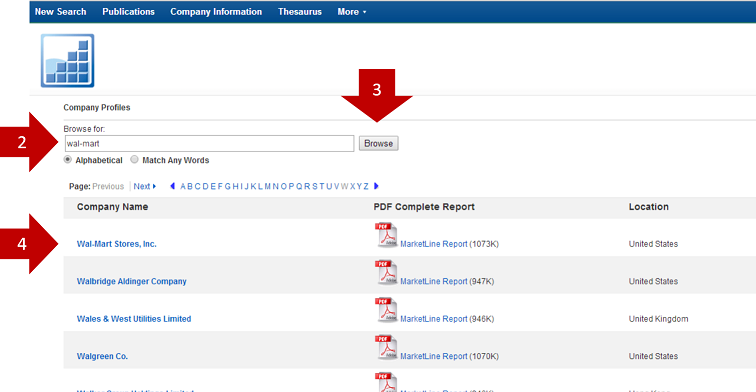Open MarketLine Report link sized 1070K
This screenshot has width=756, height=392.
[433, 356]
